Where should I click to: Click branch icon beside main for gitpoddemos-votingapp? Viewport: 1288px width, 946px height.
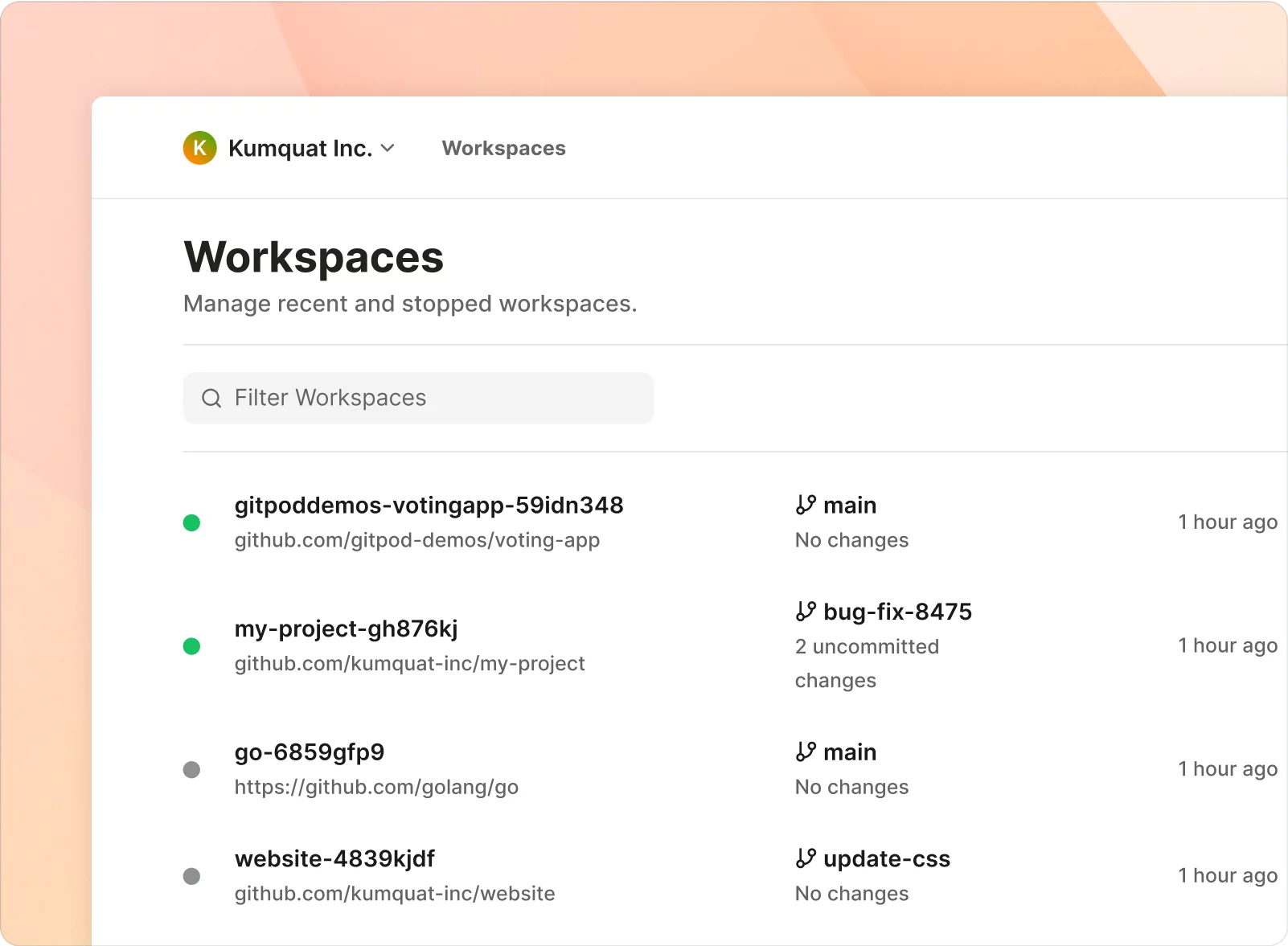(806, 505)
